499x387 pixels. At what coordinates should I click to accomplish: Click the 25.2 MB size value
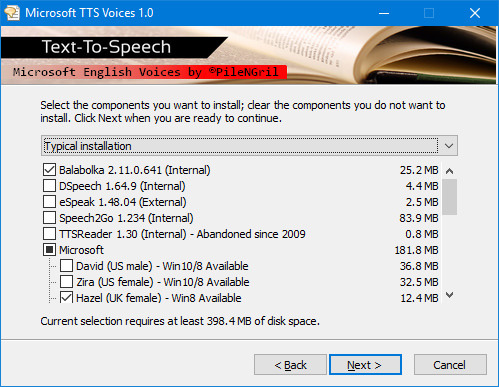(419, 170)
